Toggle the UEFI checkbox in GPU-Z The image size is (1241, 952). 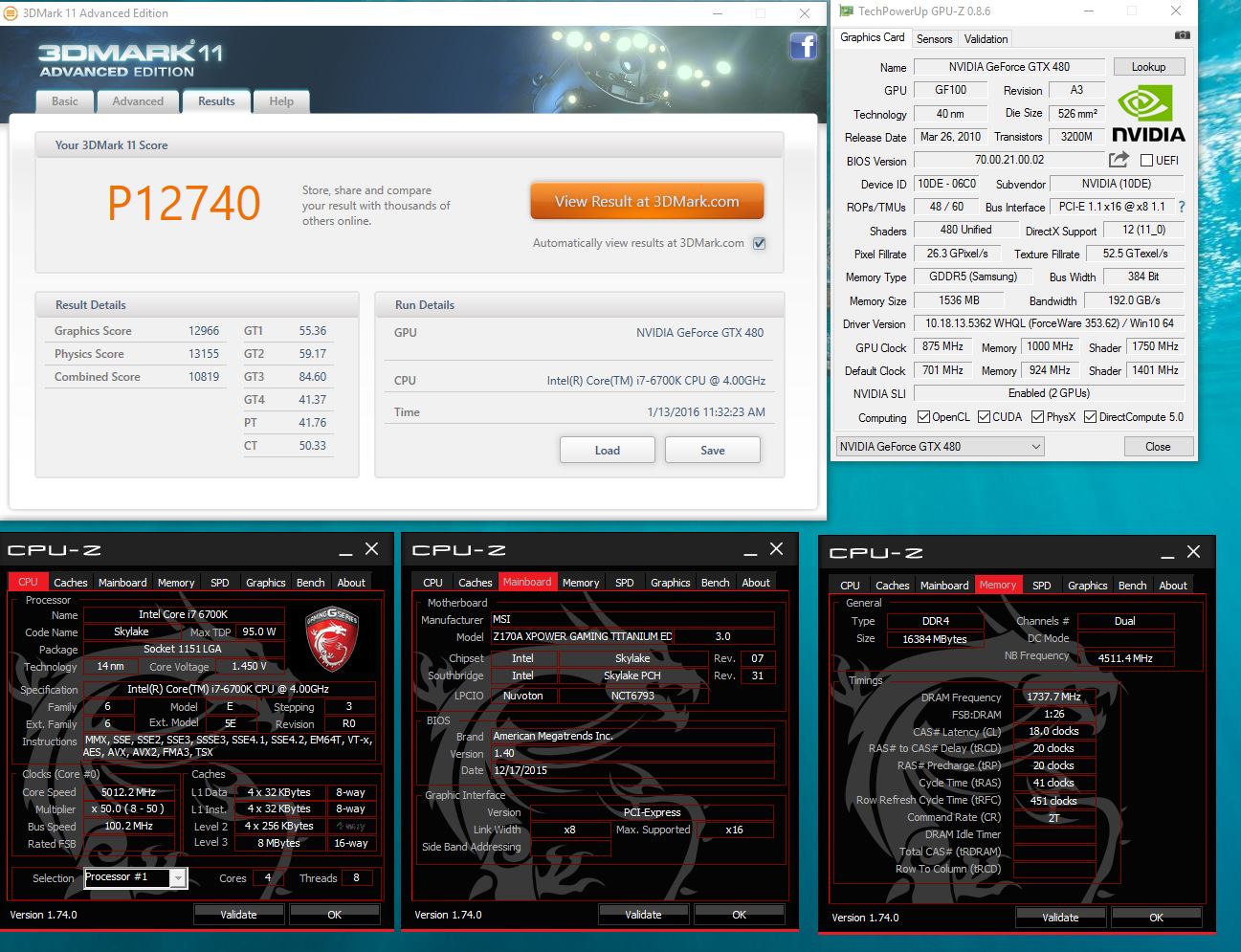(1146, 161)
